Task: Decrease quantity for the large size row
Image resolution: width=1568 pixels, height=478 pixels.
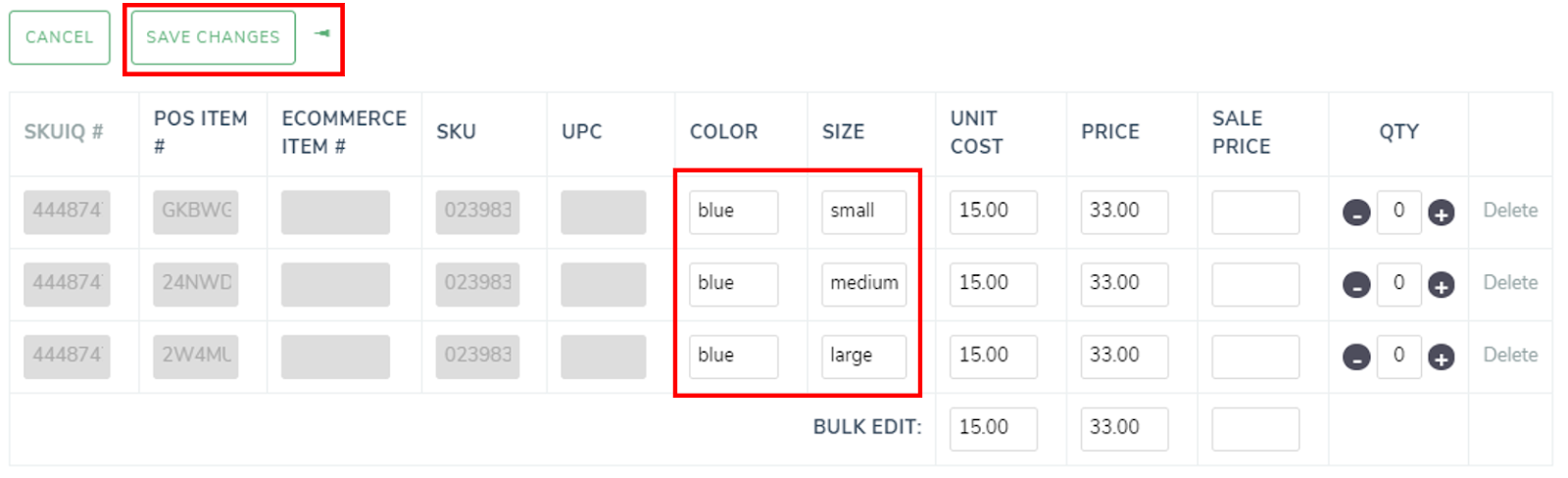Action: pyautogui.click(x=1356, y=358)
